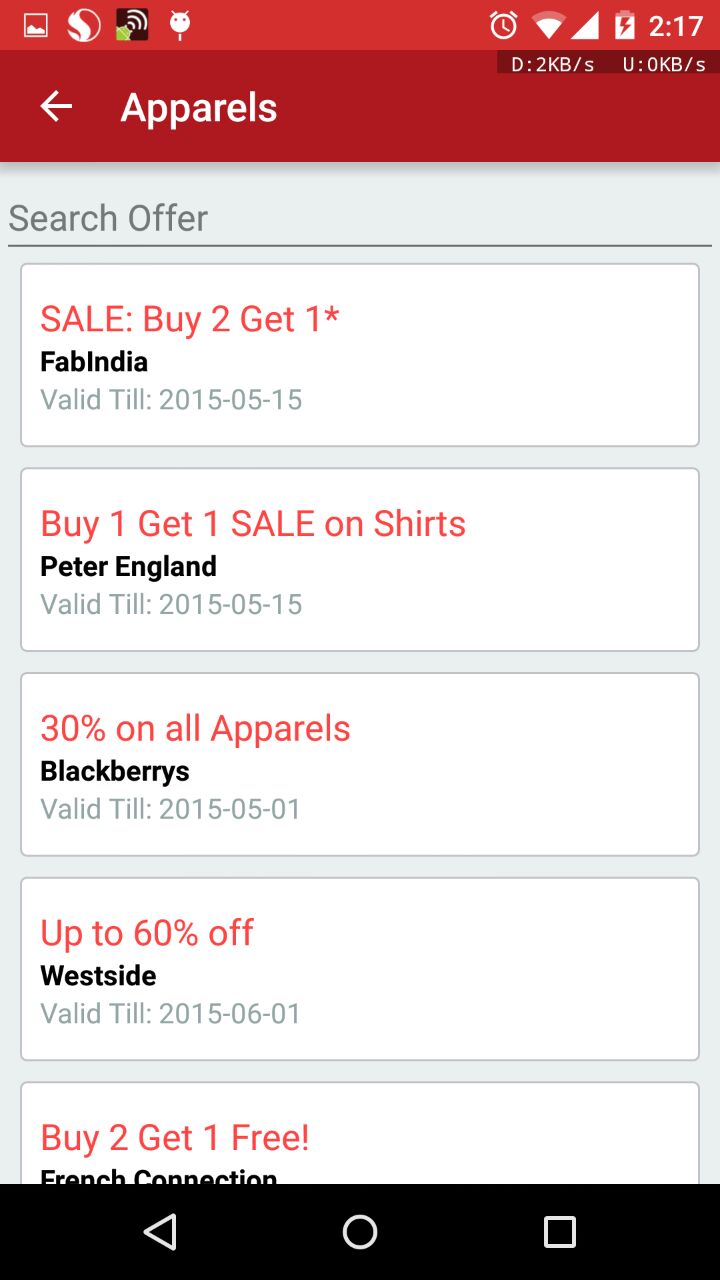Viewport: 720px width, 1280px height.
Task: Open the FabIndia Buy 2 Get 1 offer
Action: click(x=360, y=355)
